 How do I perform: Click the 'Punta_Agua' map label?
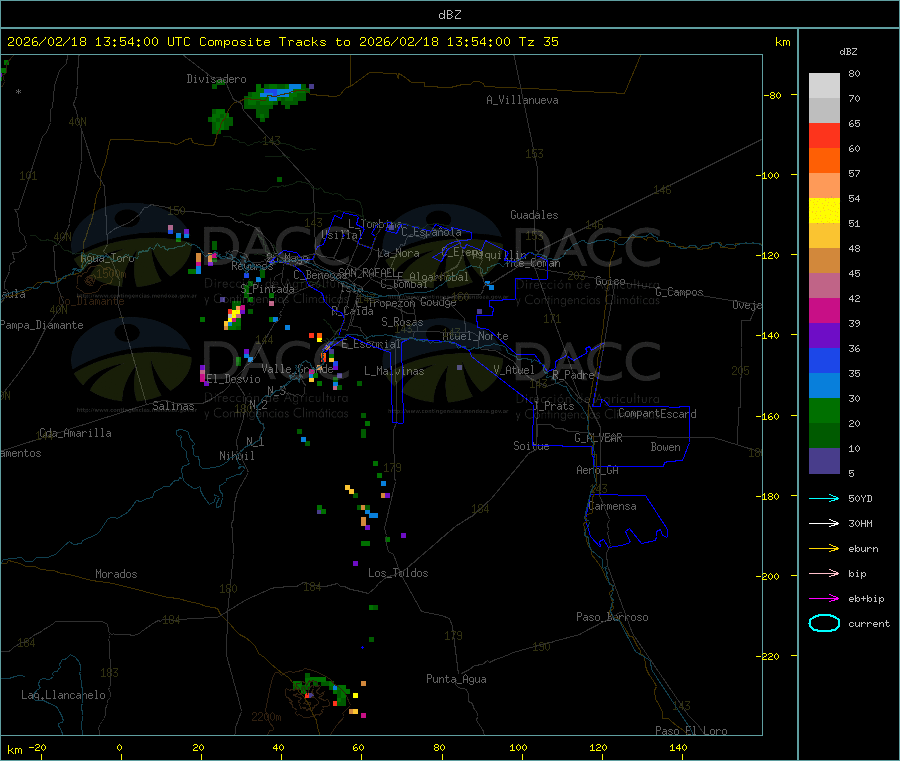(456, 679)
